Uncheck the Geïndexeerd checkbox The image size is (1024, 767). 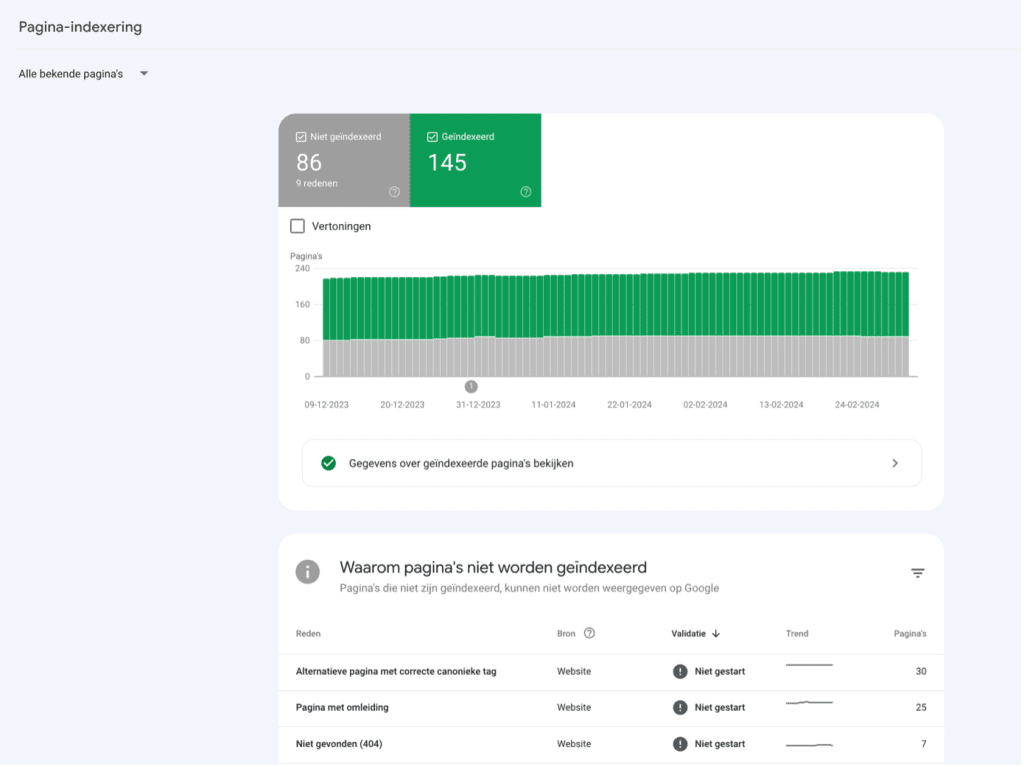(x=432, y=137)
